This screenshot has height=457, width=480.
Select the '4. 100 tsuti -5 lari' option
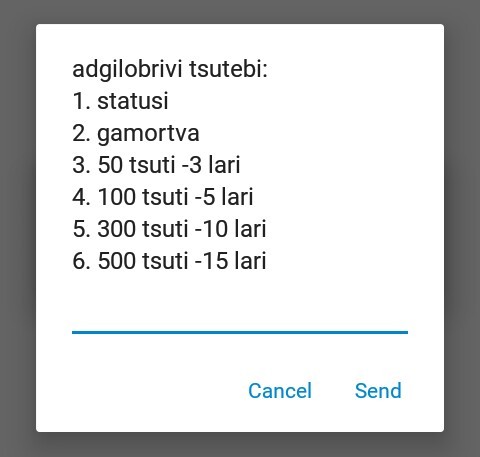[163, 197]
